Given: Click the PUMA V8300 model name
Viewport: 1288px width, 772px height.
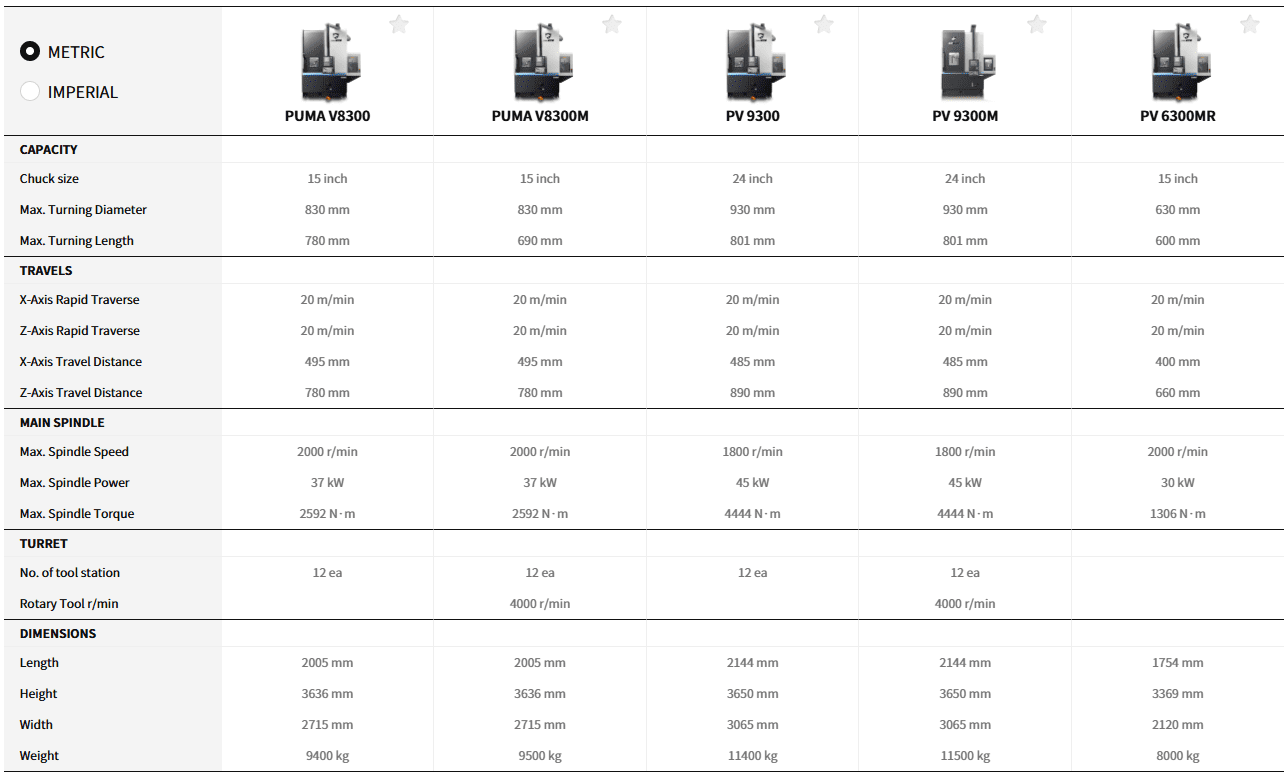Looking at the screenshot, I should point(328,116).
